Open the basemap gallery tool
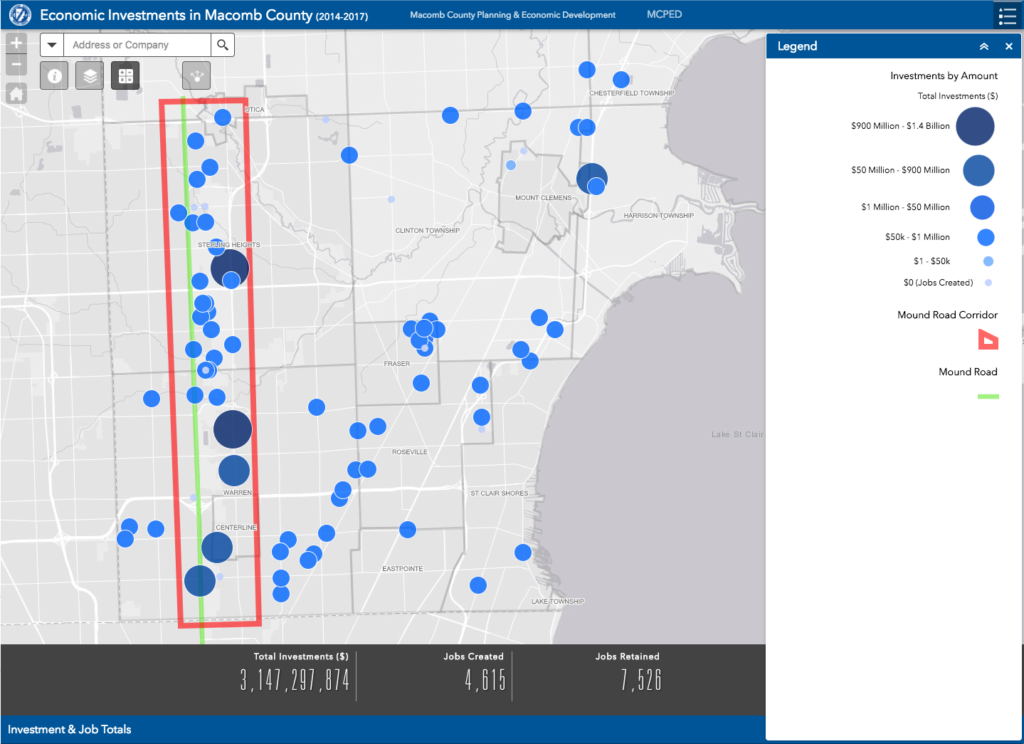Screen dimensions: 1024x744 [124, 76]
